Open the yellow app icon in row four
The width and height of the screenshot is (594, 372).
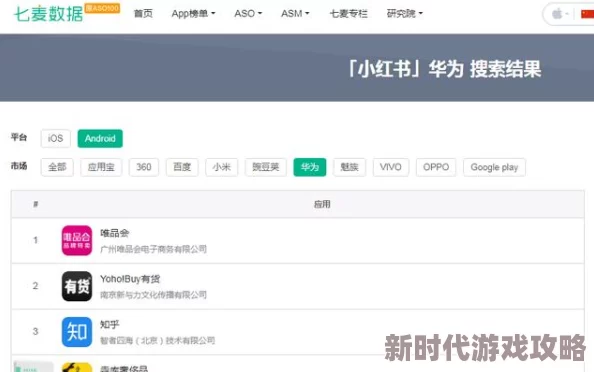[77, 367]
